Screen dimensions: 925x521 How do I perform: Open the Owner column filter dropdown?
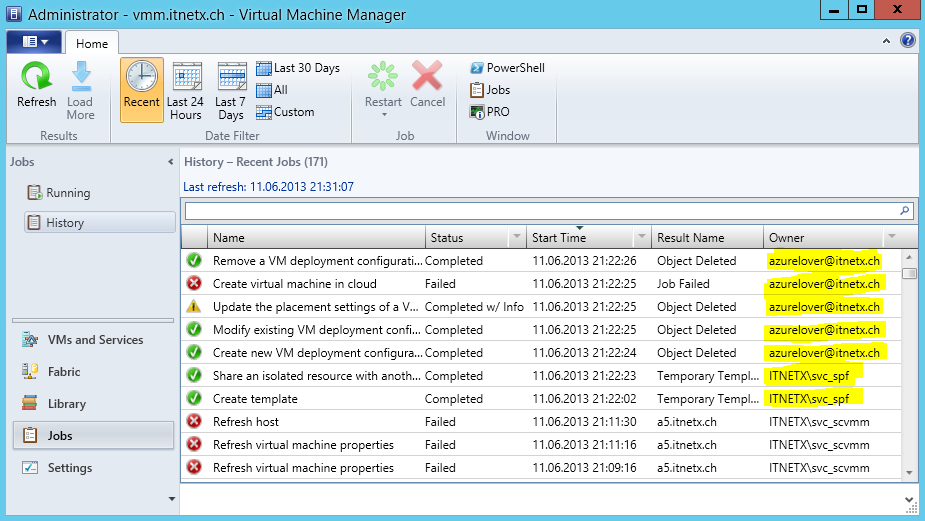coord(891,238)
